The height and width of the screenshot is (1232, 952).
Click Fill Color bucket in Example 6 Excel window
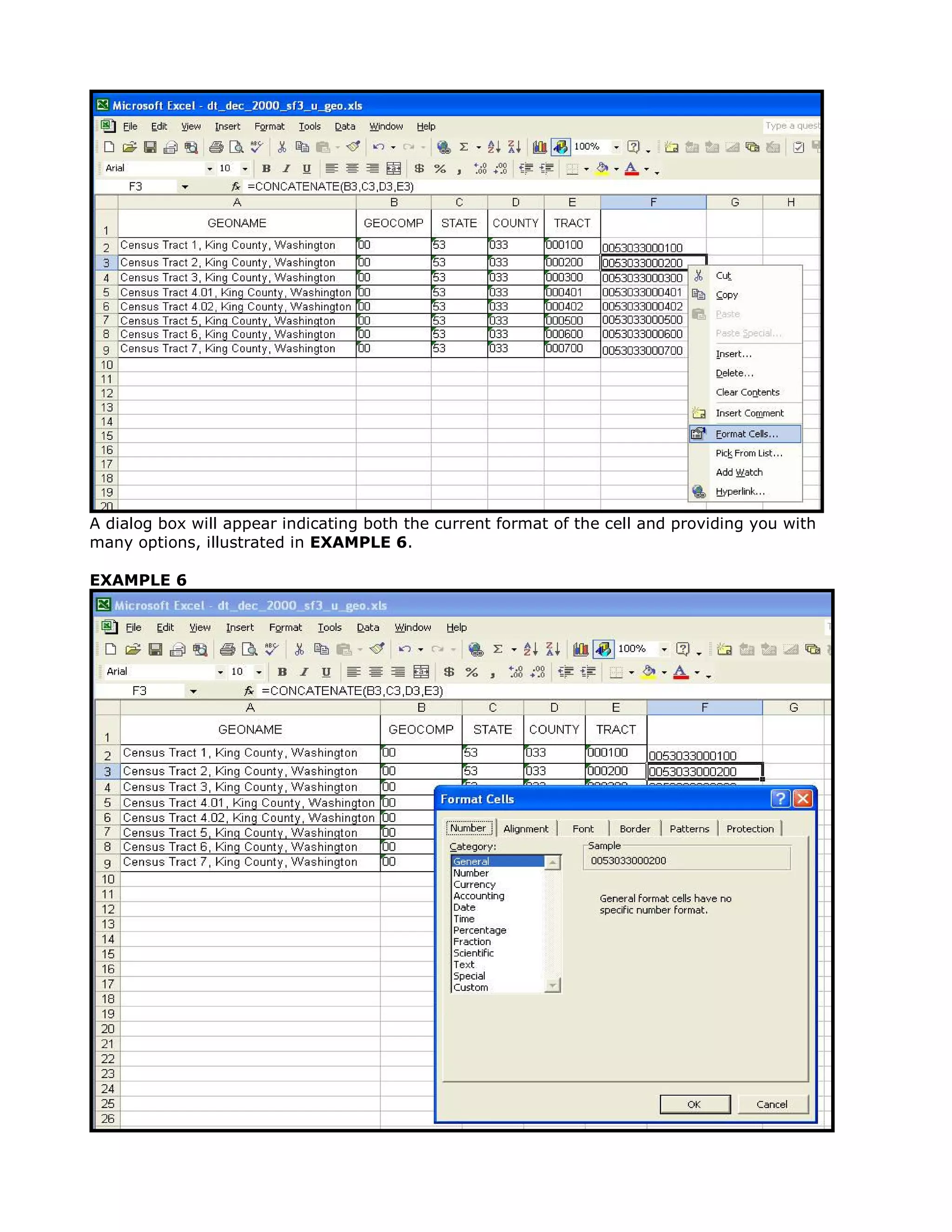point(649,672)
